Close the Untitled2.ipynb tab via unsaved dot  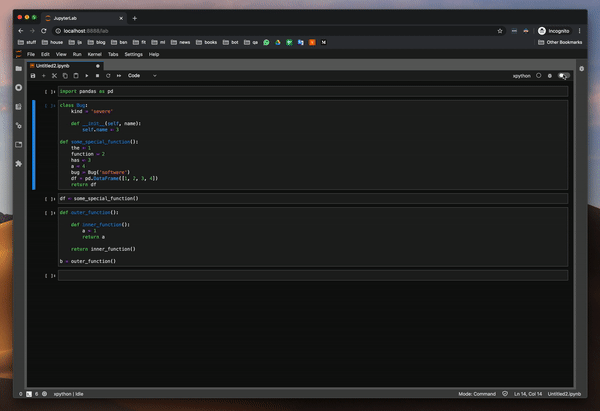[x=98, y=66]
